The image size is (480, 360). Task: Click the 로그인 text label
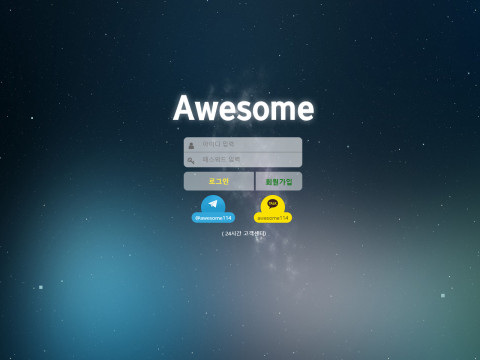[x=219, y=181]
